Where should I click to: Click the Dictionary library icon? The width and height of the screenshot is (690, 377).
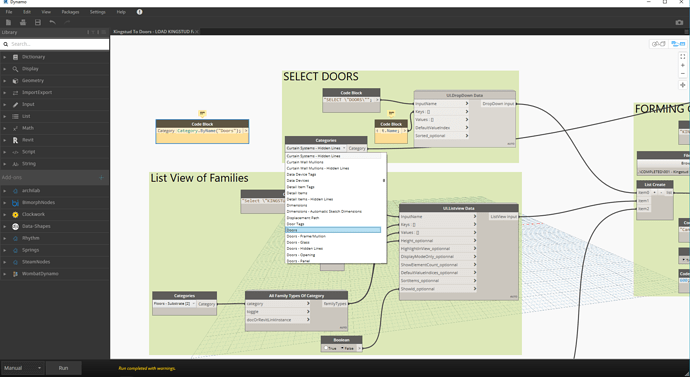[x=15, y=57]
